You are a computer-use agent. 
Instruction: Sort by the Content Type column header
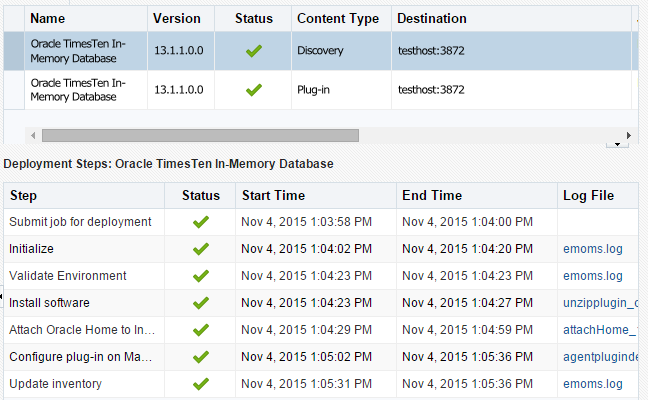(x=337, y=19)
